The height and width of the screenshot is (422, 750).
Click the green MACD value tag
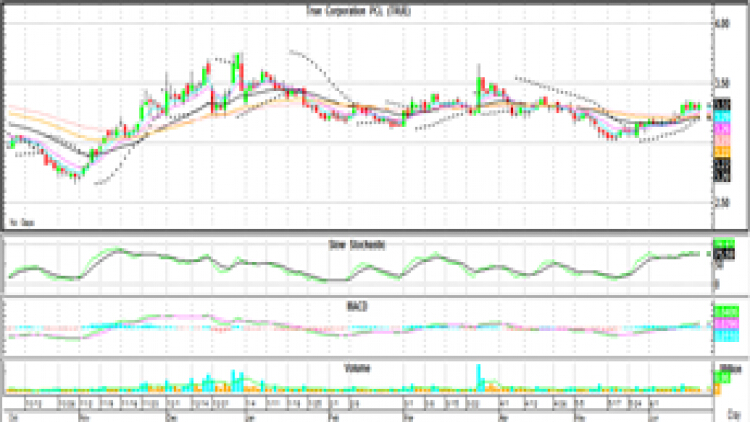pos(726,312)
